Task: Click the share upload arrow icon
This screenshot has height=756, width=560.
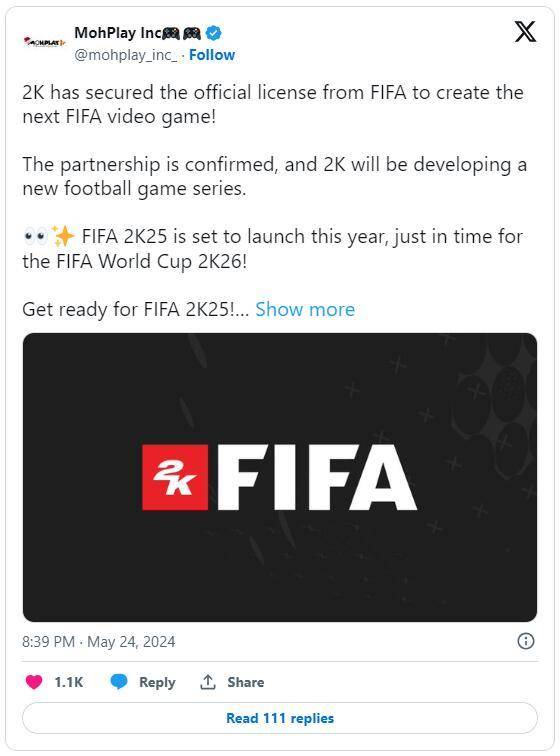Action: pyautogui.click(x=207, y=682)
